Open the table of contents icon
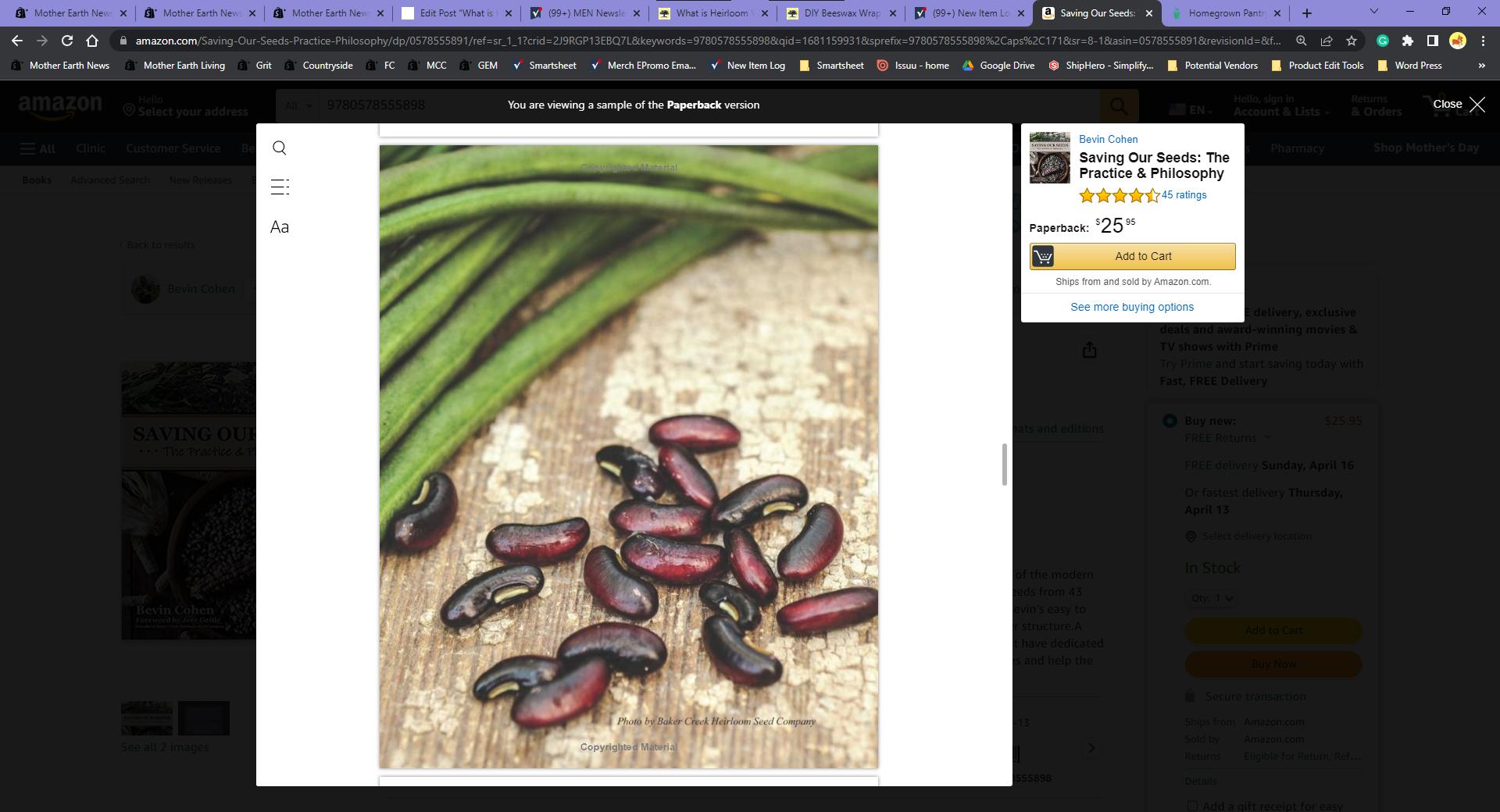 pyautogui.click(x=280, y=187)
